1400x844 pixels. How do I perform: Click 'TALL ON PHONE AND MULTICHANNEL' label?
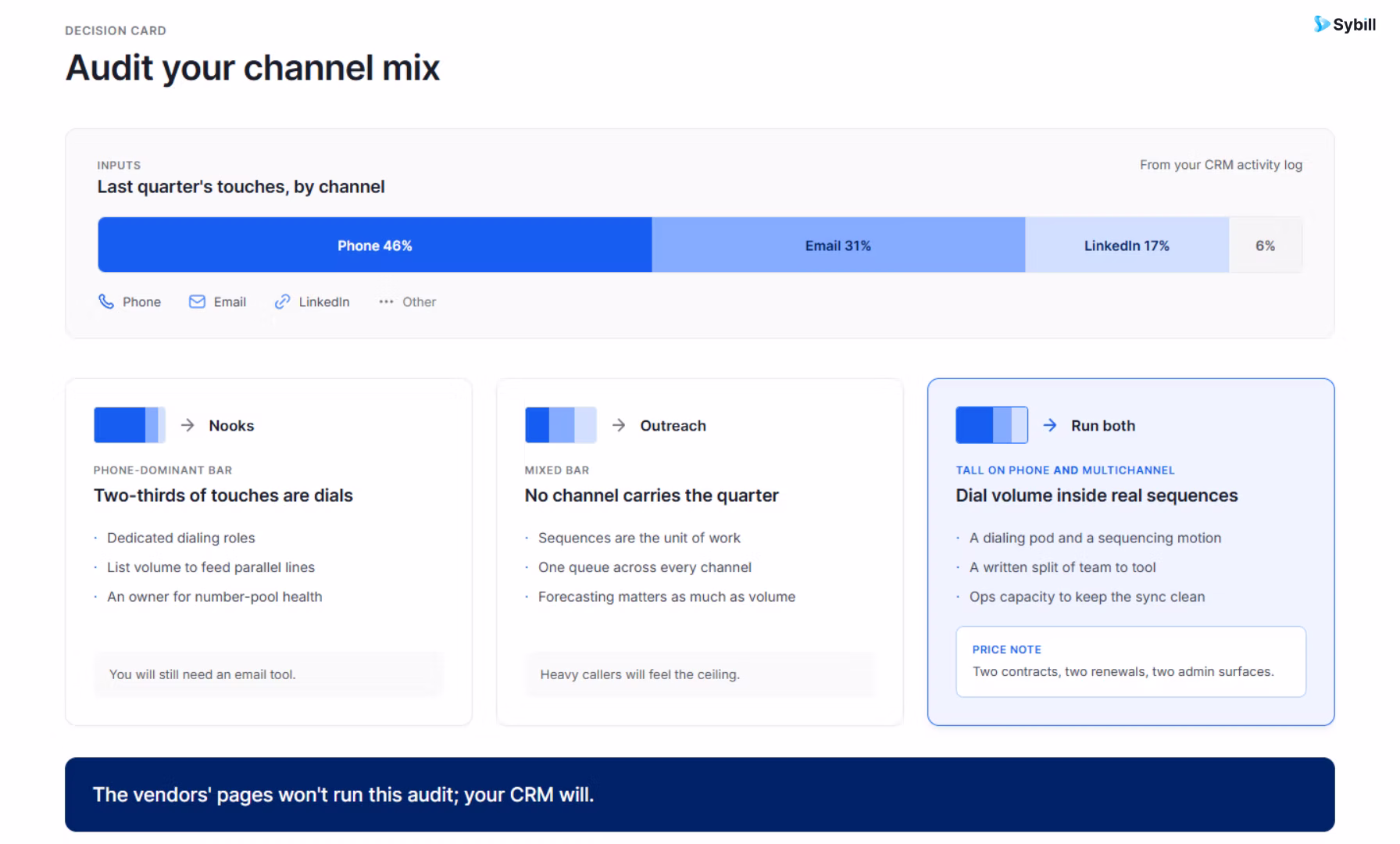pos(1065,470)
